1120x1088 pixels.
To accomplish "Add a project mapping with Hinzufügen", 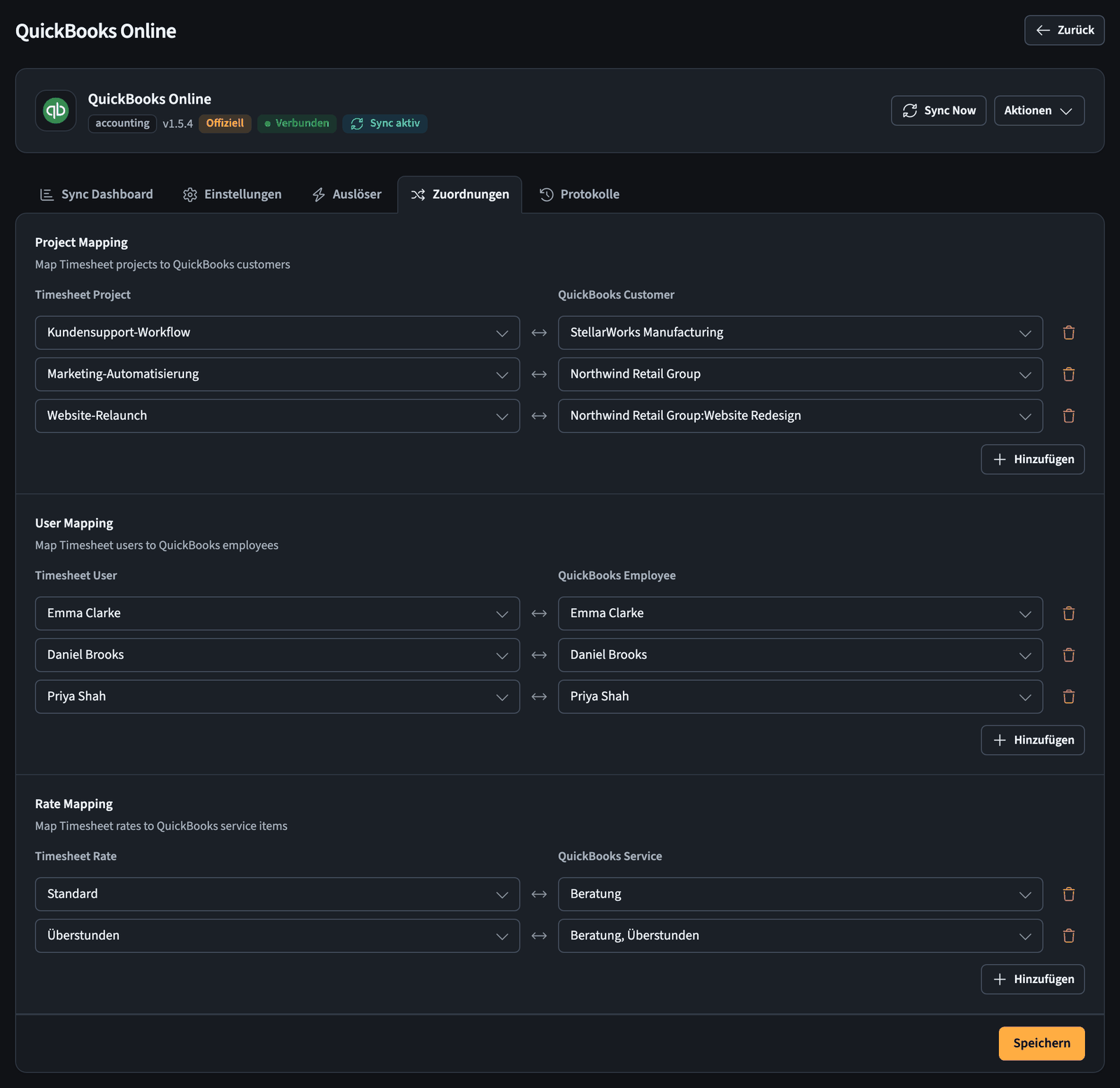I will point(1032,460).
